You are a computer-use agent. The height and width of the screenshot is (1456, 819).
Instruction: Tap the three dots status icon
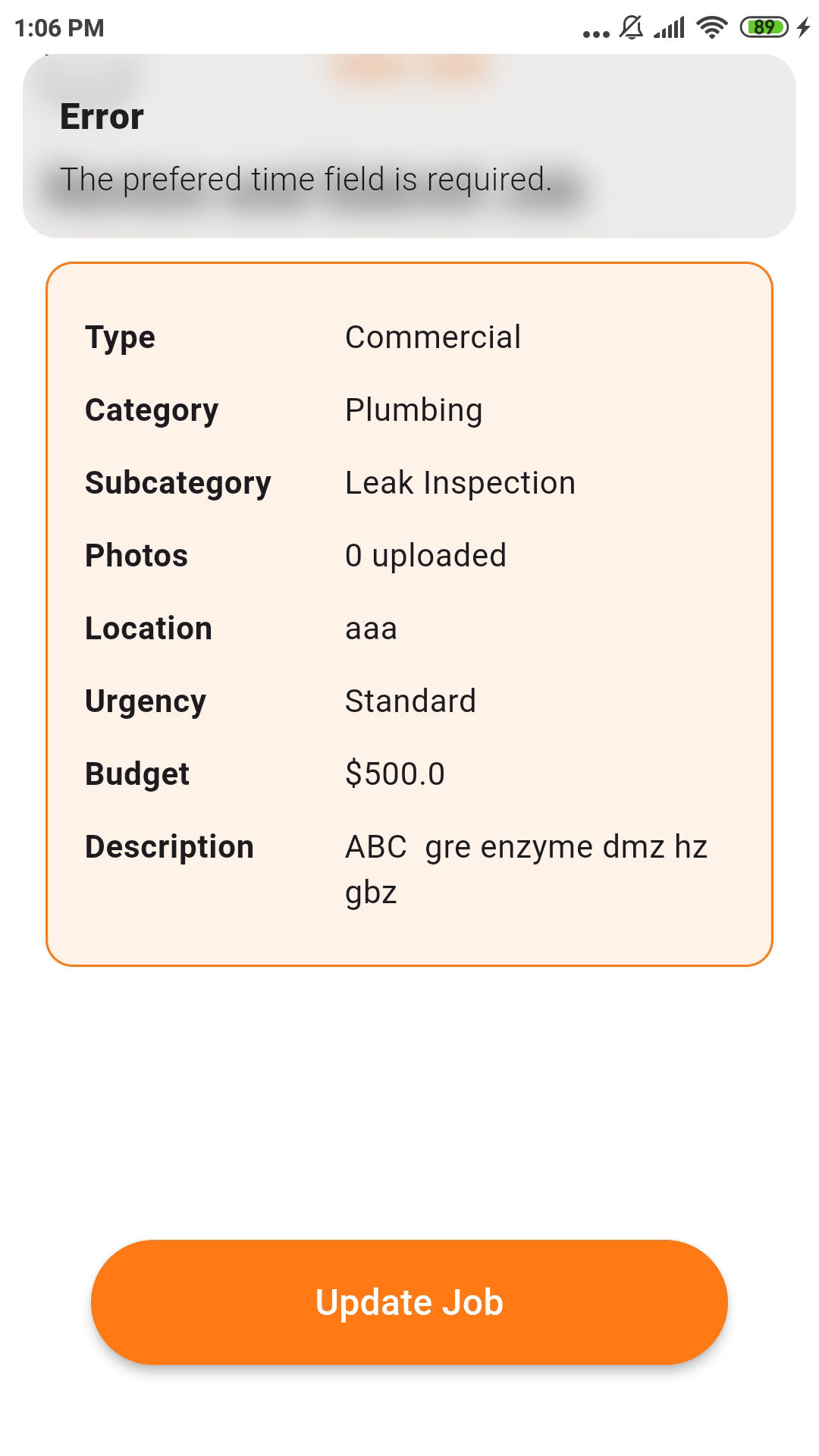596,33
